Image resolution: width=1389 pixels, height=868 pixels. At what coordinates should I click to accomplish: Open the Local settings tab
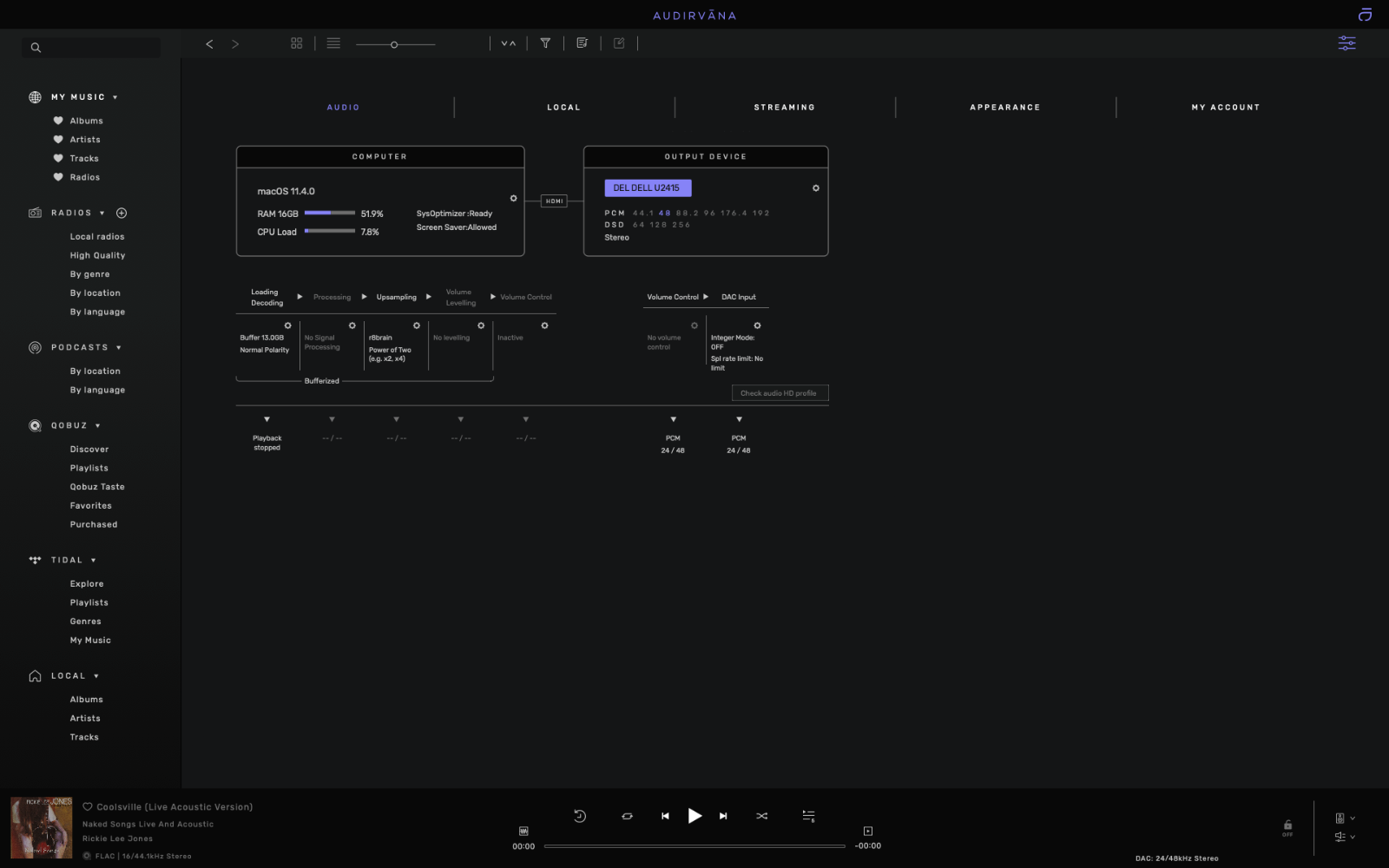click(563, 108)
